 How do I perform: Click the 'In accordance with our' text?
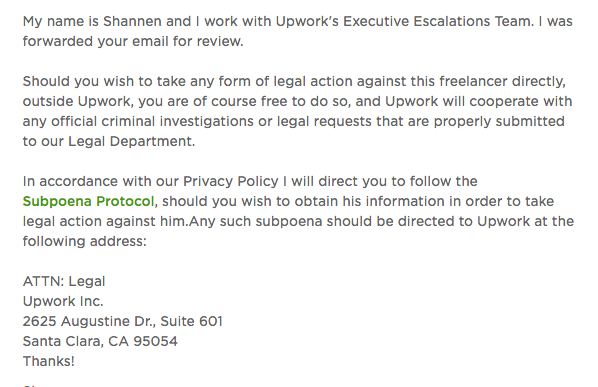101,181
